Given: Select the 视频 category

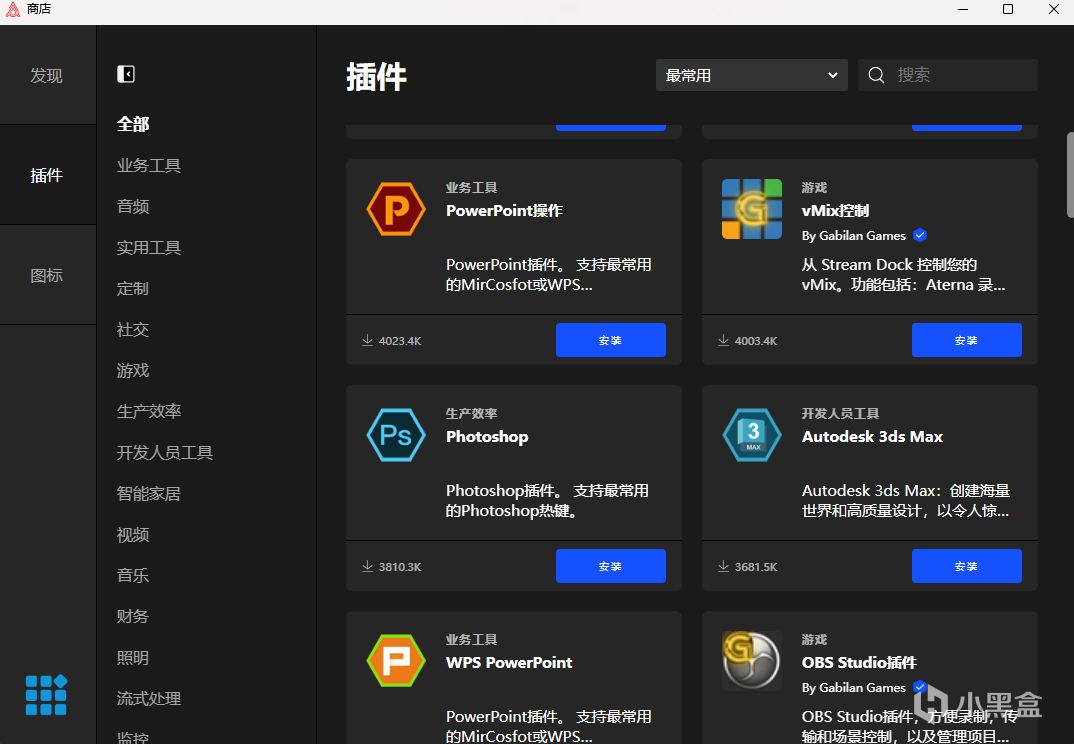Looking at the screenshot, I should tap(133, 534).
